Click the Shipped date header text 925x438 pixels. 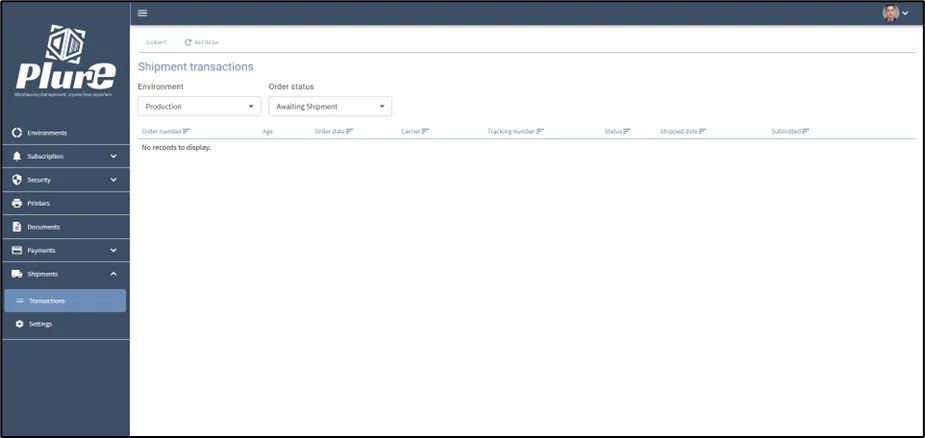click(x=679, y=131)
